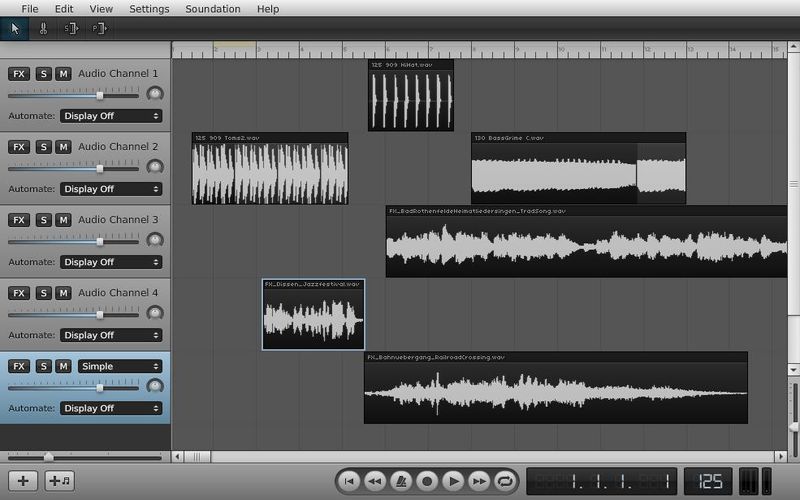This screenshot has height=500, width=800.
Task: Start playback with the play button
Action: [453, 481]
